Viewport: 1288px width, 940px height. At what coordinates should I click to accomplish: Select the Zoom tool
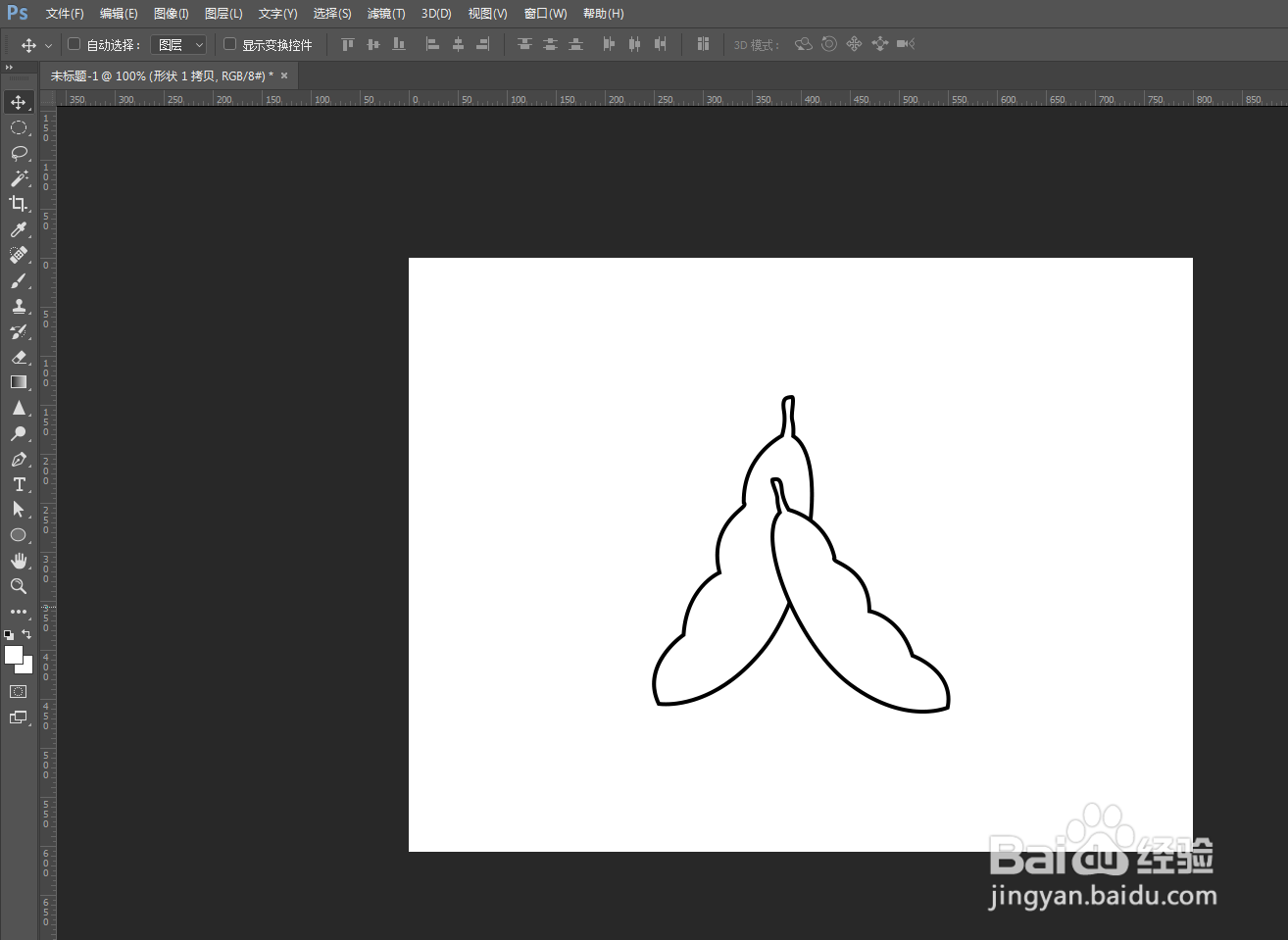pos(19,586)
